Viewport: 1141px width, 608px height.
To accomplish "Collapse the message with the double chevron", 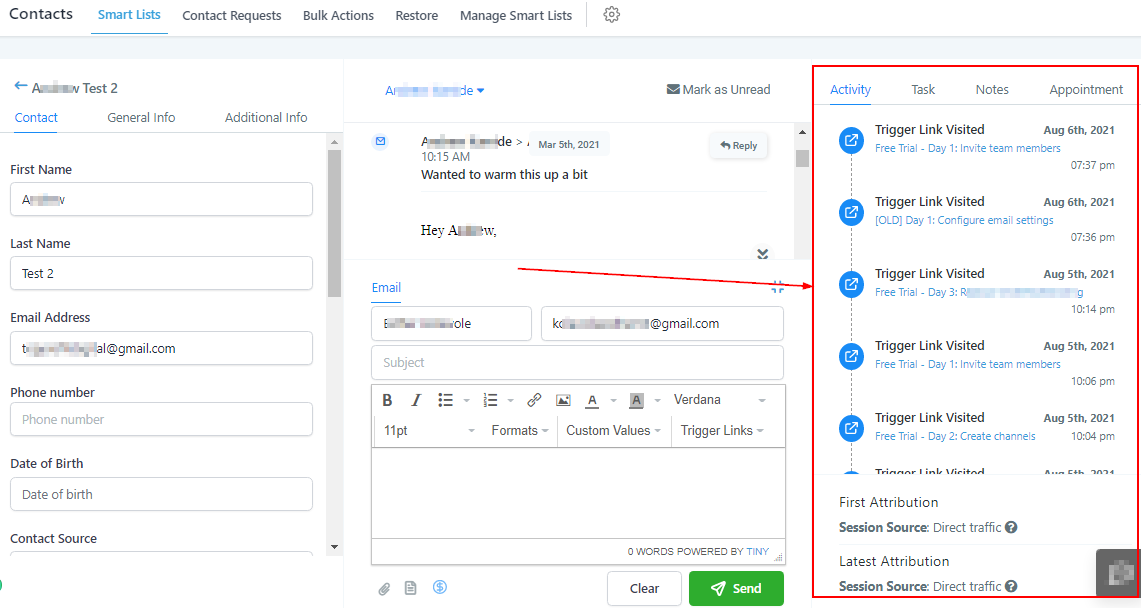I will (x=763, y=254).
